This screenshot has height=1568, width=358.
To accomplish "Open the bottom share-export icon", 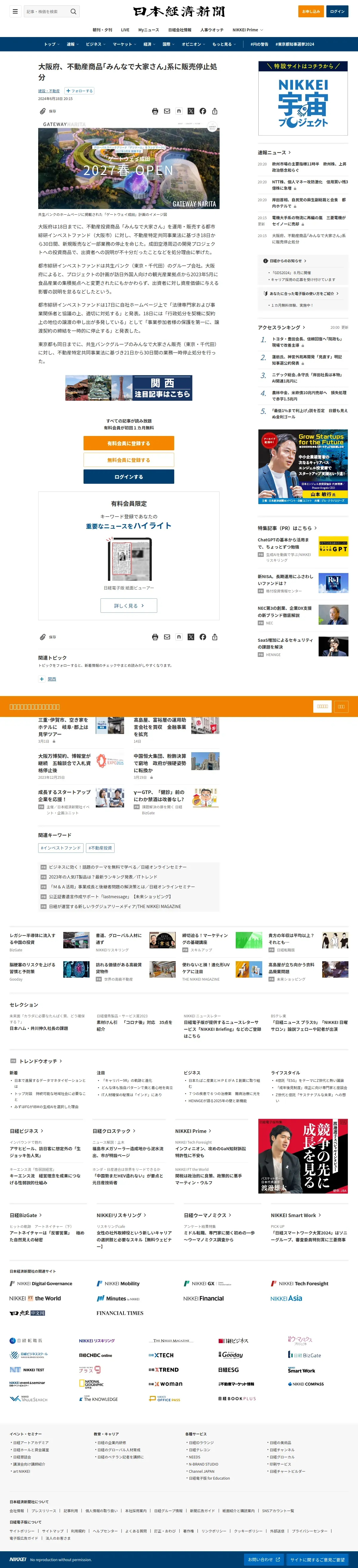I will tap(215, 637).
